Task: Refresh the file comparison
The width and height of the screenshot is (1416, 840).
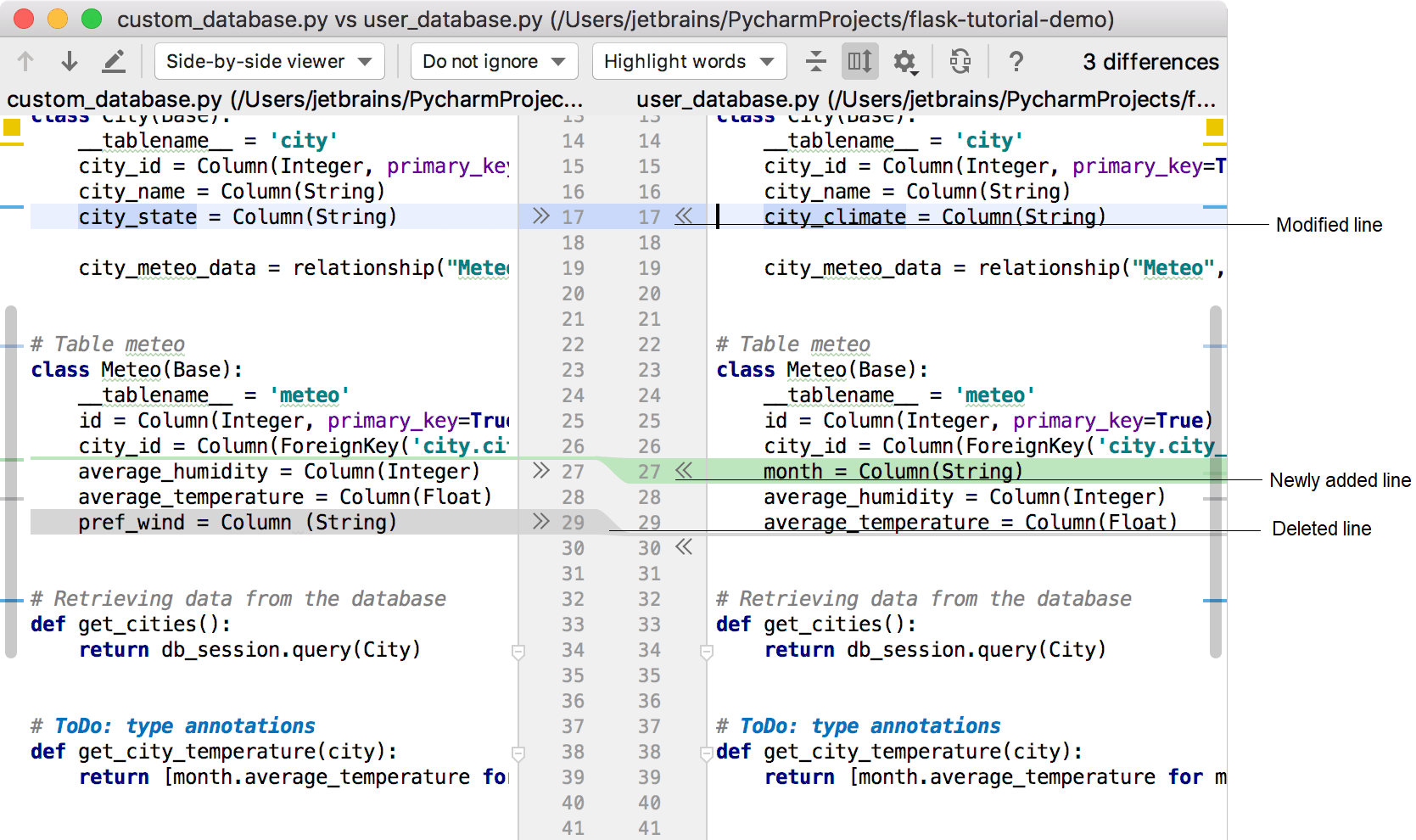Action: click(x=960, y=61)
